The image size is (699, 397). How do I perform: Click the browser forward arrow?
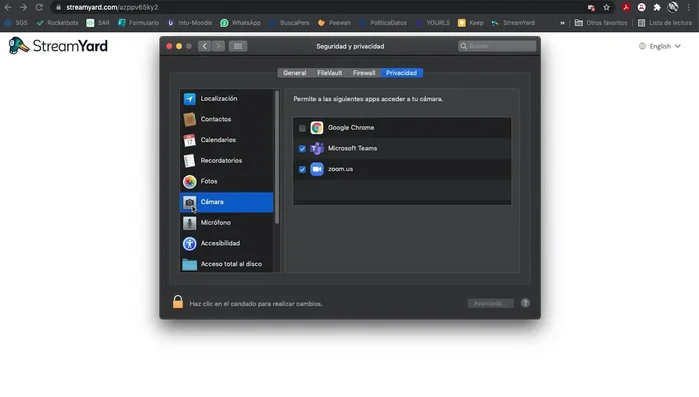coord(23,7)
